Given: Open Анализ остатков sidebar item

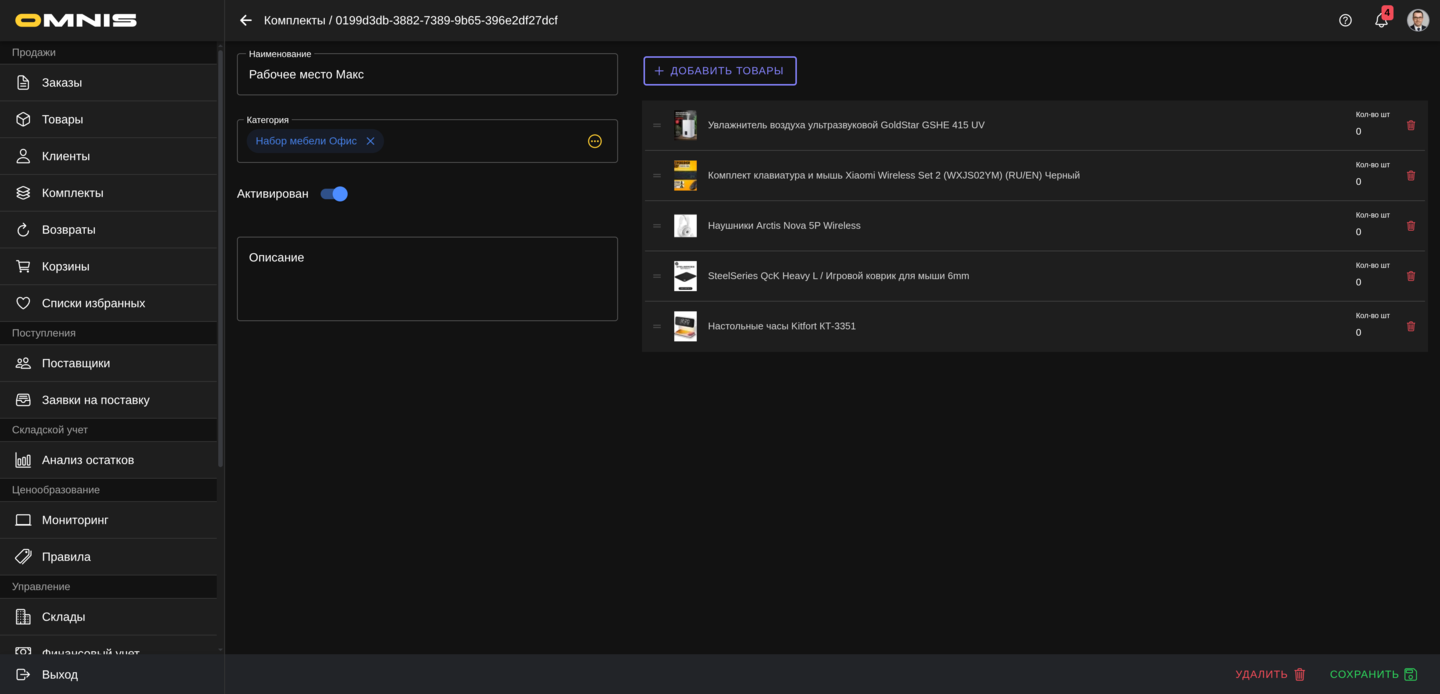Looking at the screenshot, I should 88,460.
